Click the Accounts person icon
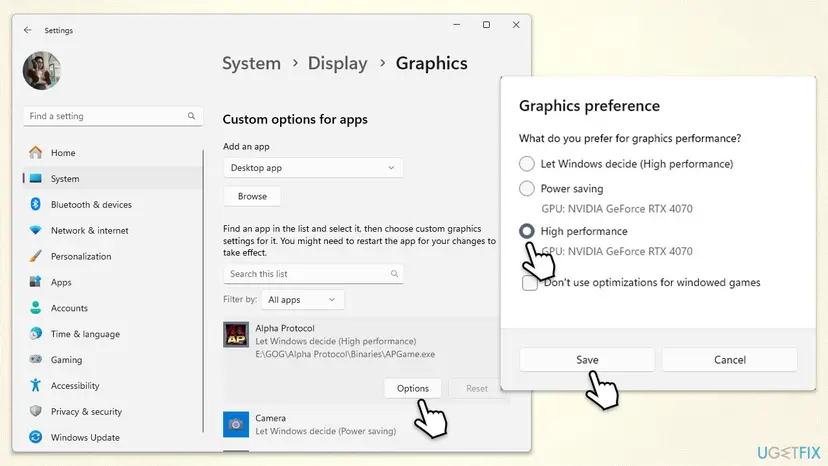The width and height of the screenshot is (828, 466). click(x=35, y=307)
